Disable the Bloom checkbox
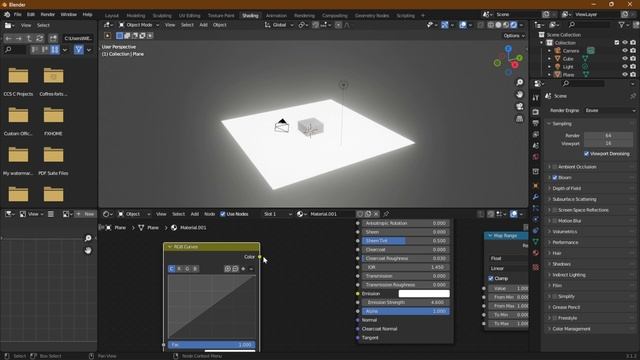The width and height of the screenshot is (640, 360). tap(555, 178)
